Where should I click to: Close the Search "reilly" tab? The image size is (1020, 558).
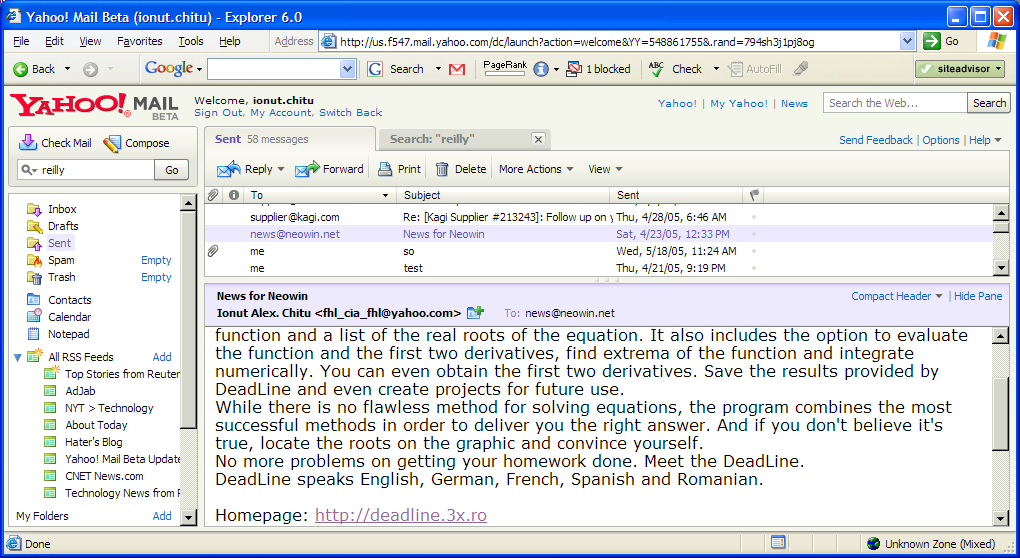click(538, 139)
